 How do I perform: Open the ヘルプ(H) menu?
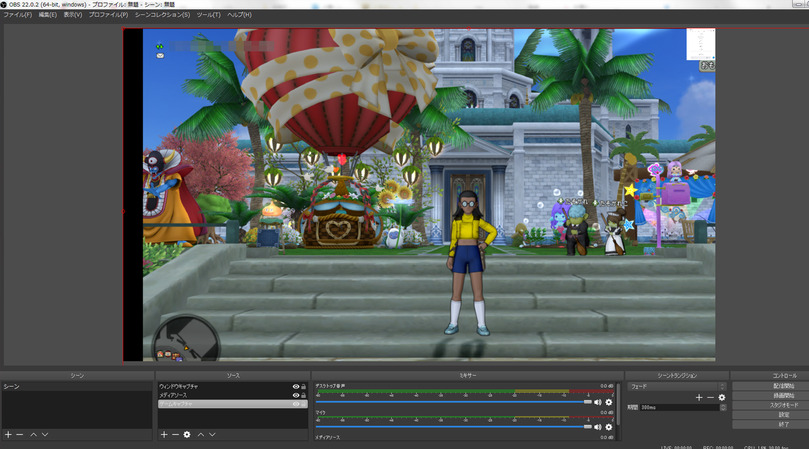[x=240, y=15]
